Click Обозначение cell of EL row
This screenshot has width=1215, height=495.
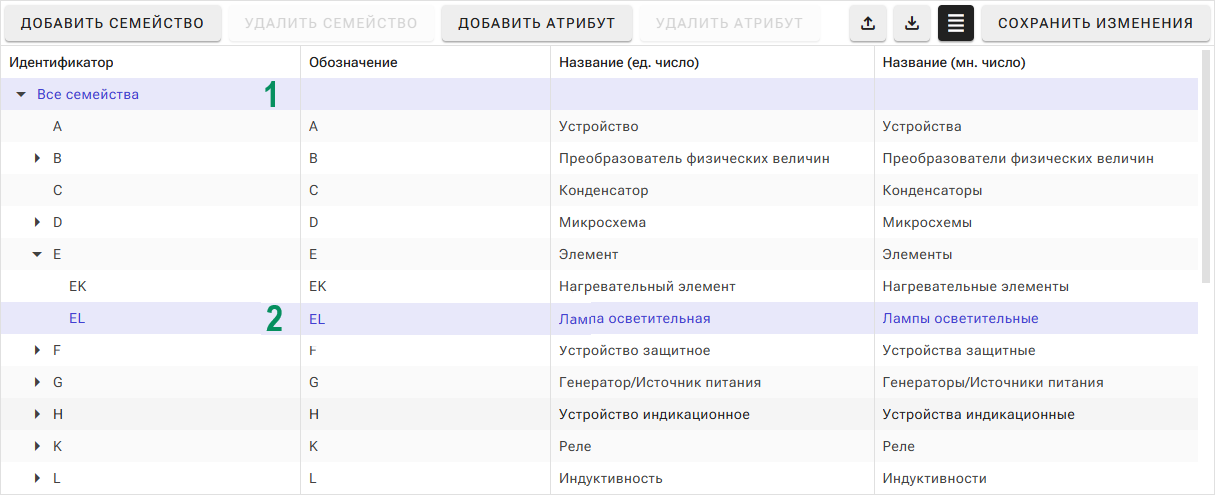click(425, 319)
